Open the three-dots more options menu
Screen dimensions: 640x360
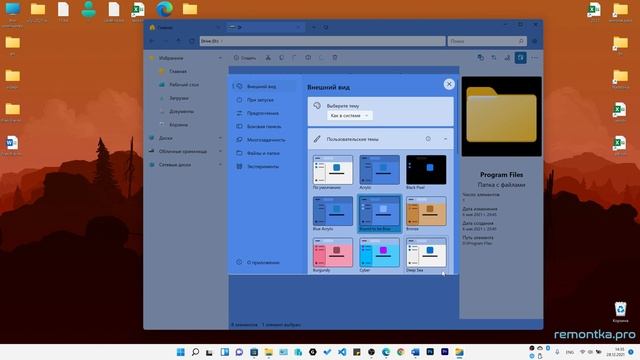(534, 58)
